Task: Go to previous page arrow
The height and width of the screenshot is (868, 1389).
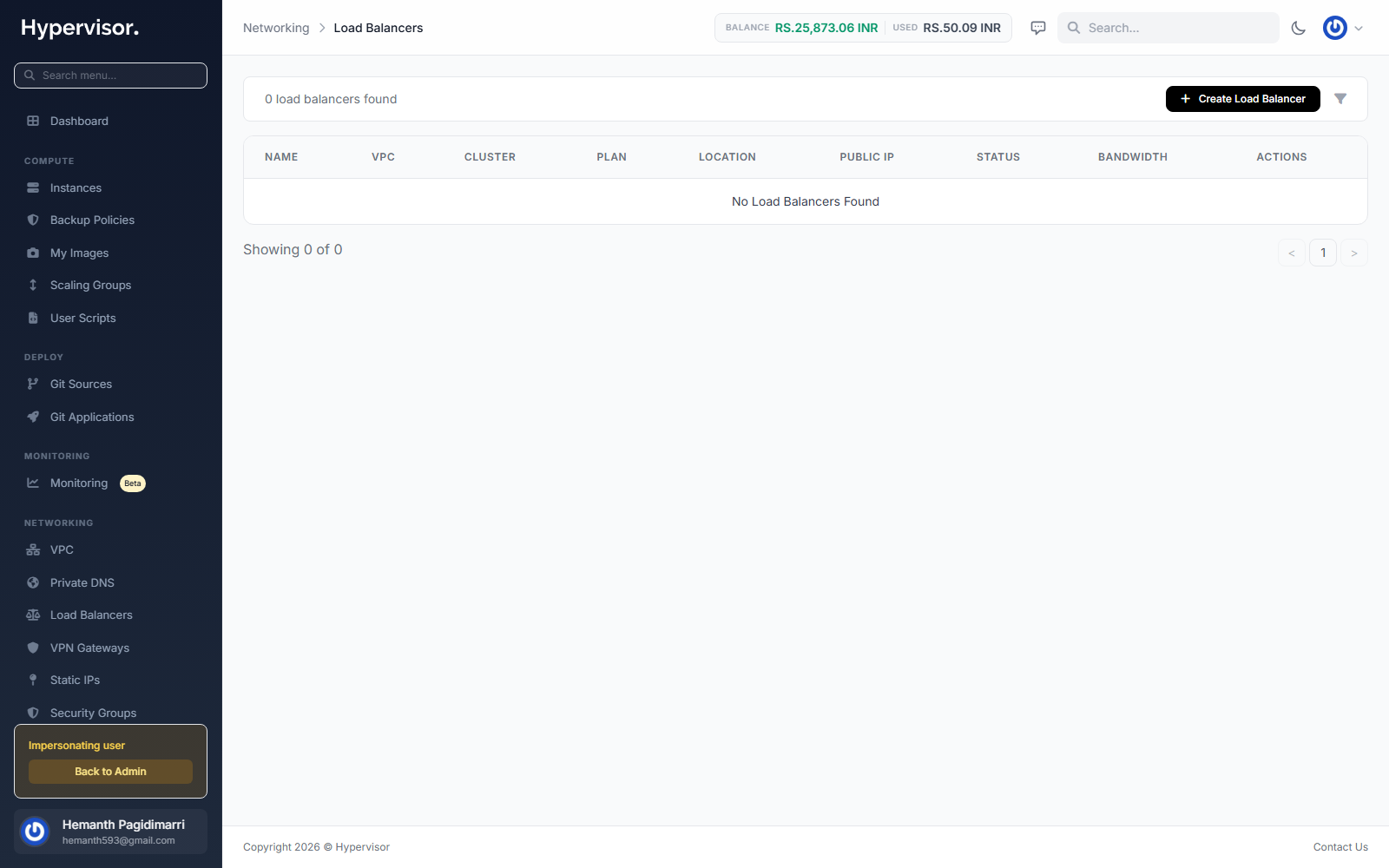Action: pos(1292,253)
